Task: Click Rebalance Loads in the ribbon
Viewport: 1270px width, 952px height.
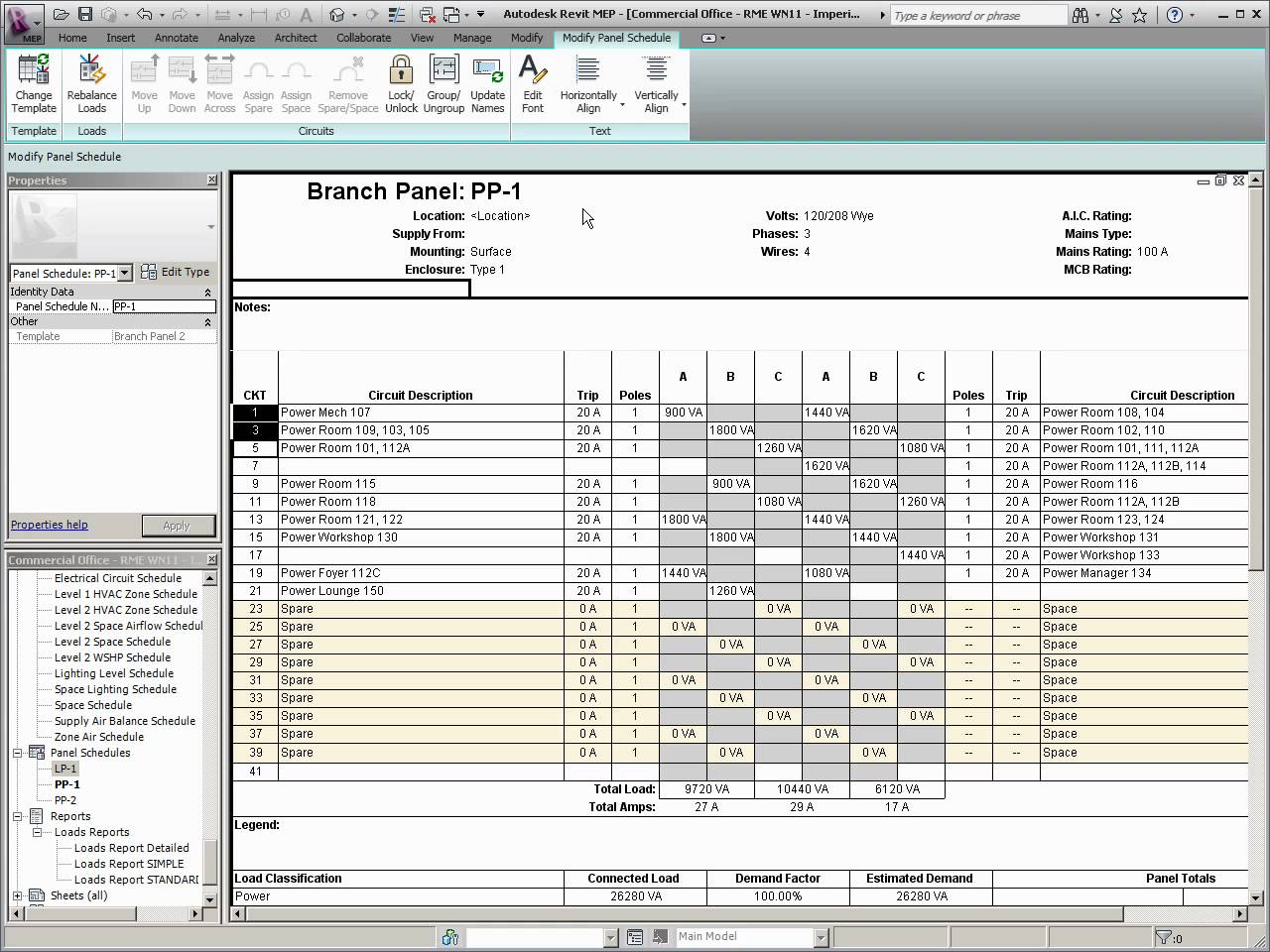Action: pyautogui.click(x=91, y=71)
